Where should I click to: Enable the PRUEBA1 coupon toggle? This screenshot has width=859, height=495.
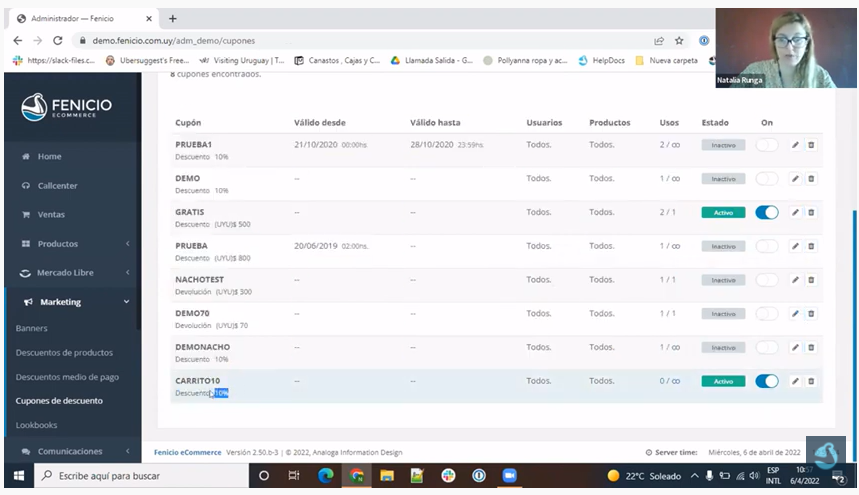[766, 145]
